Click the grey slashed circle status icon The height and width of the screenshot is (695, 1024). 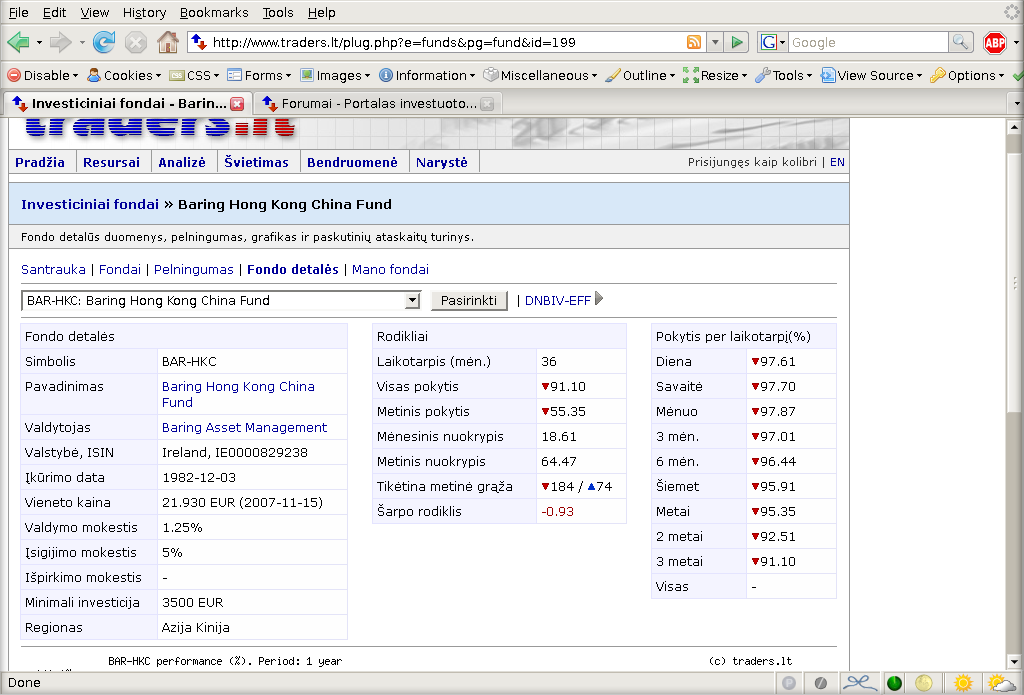pos(821,683)
